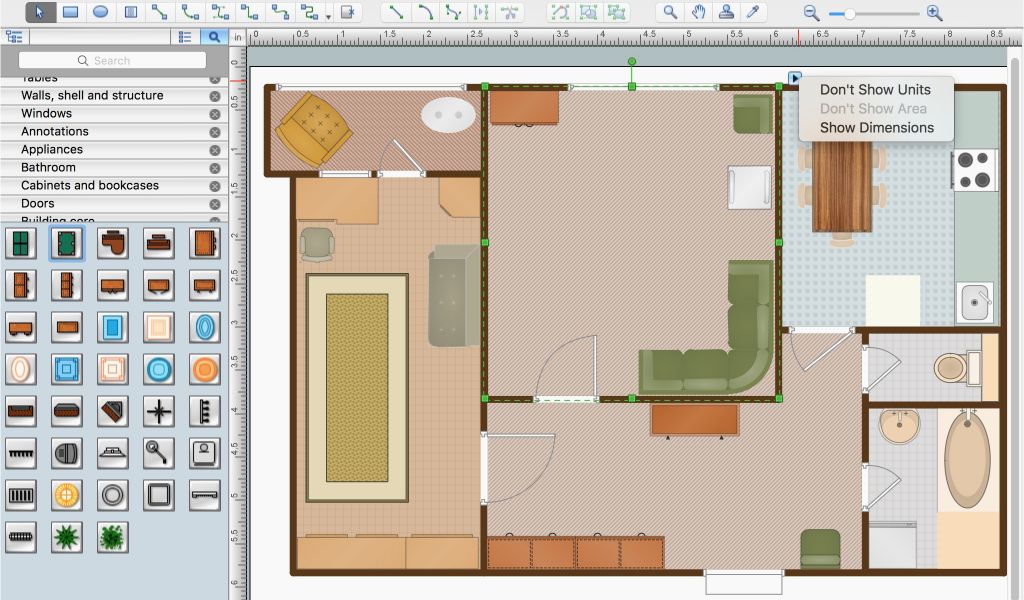Image resolution: width=1024 pixels, height=600 pixels.
Task: Select the rectangle shape tool
Action: pos(70,12)
